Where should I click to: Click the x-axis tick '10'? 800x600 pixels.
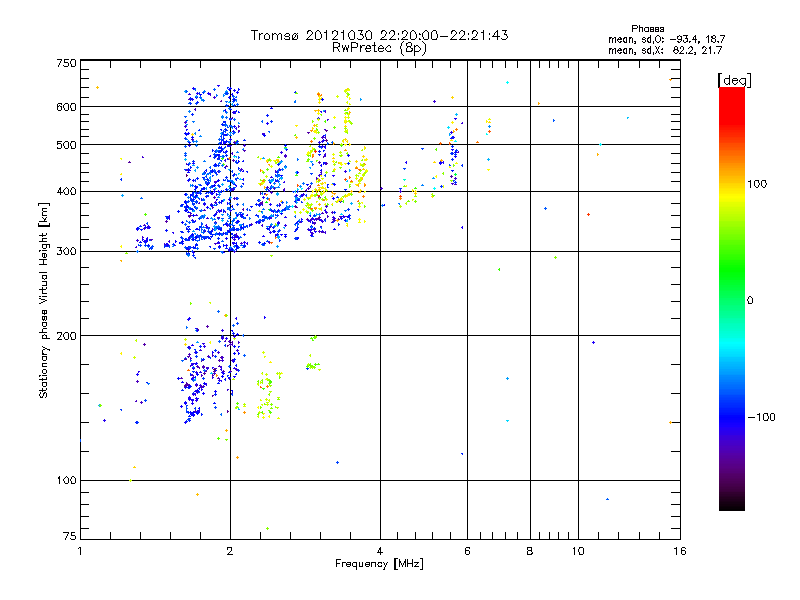pos(578,551)
